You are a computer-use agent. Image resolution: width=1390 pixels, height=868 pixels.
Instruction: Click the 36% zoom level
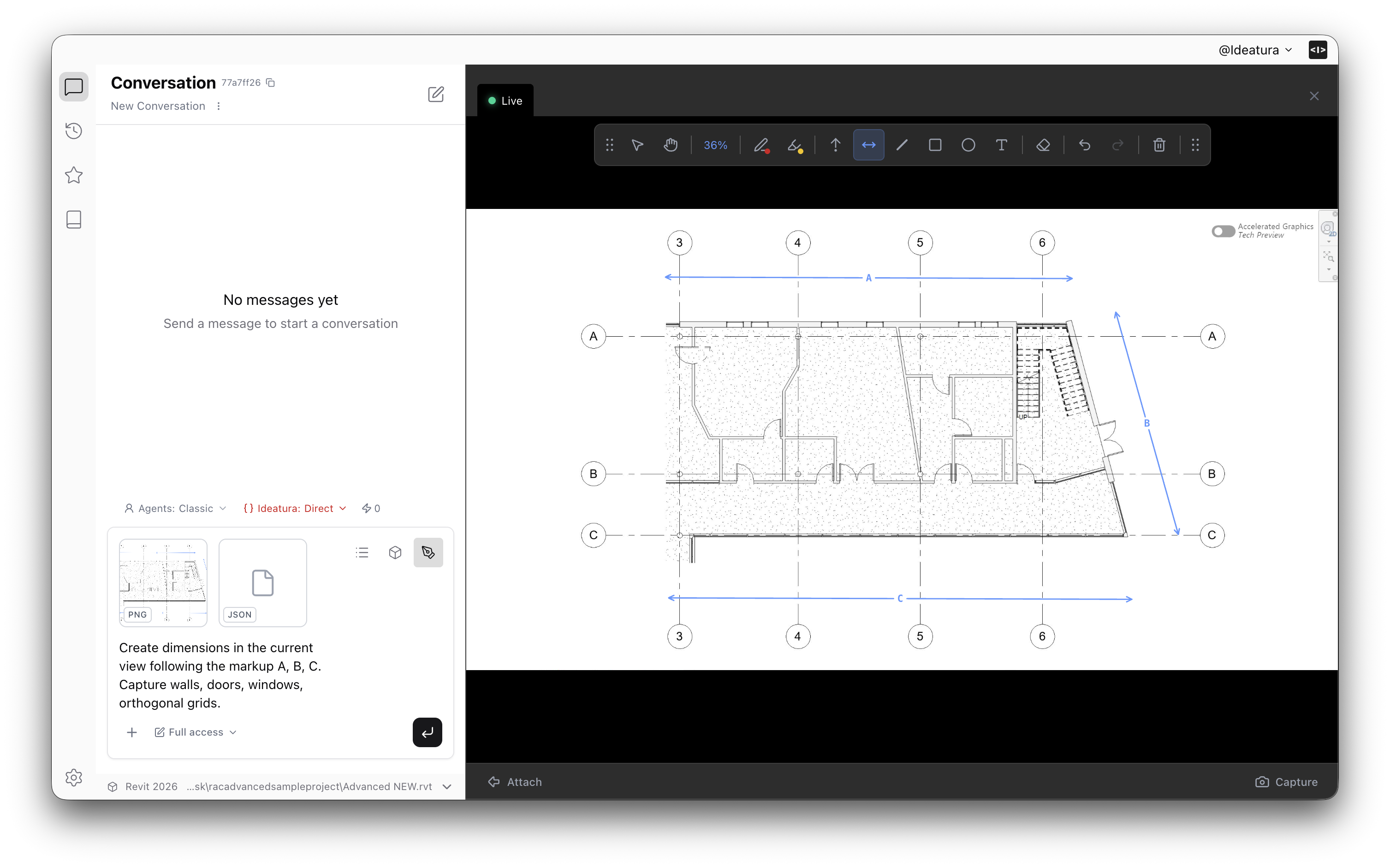(x=715, y=145)
